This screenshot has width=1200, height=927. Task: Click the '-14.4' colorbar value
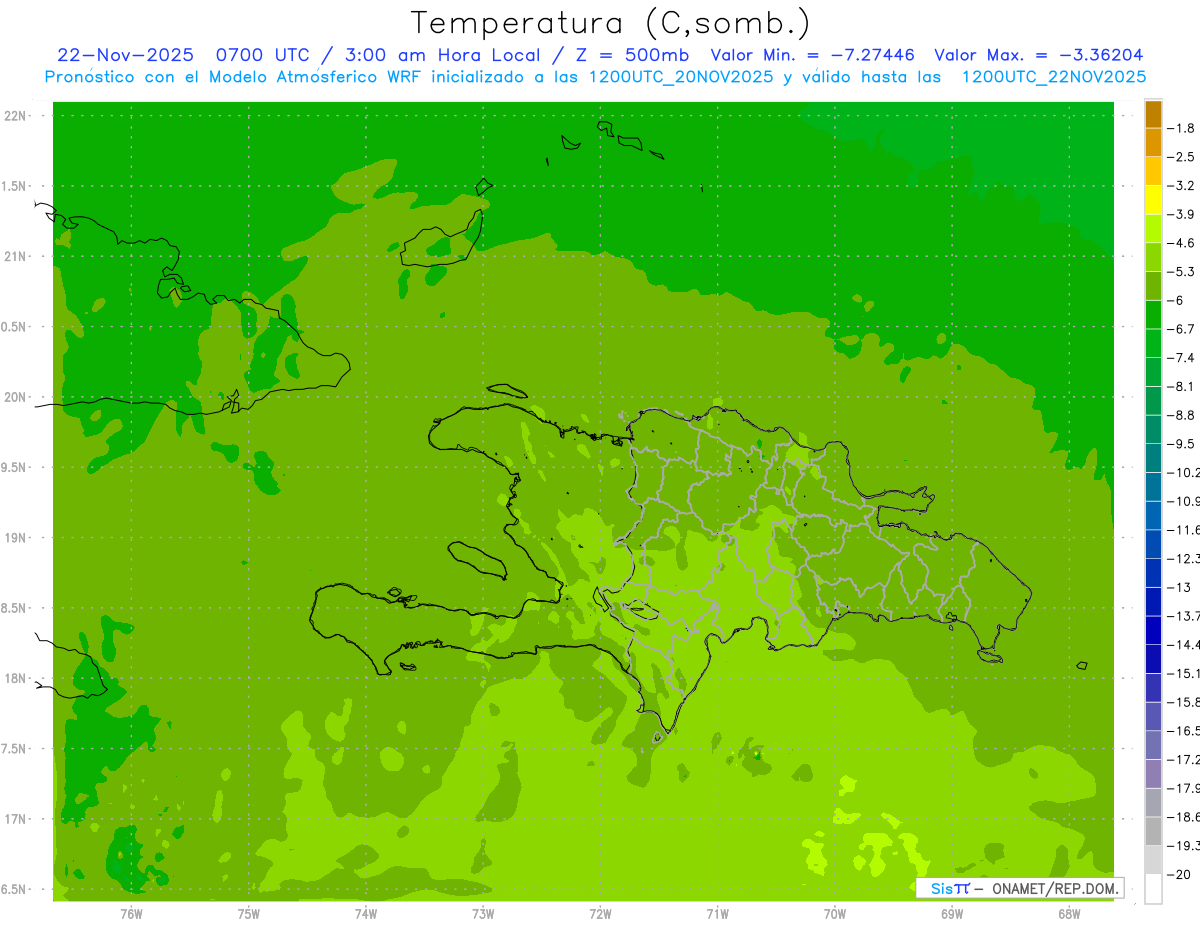click(x=1184, y=645)
